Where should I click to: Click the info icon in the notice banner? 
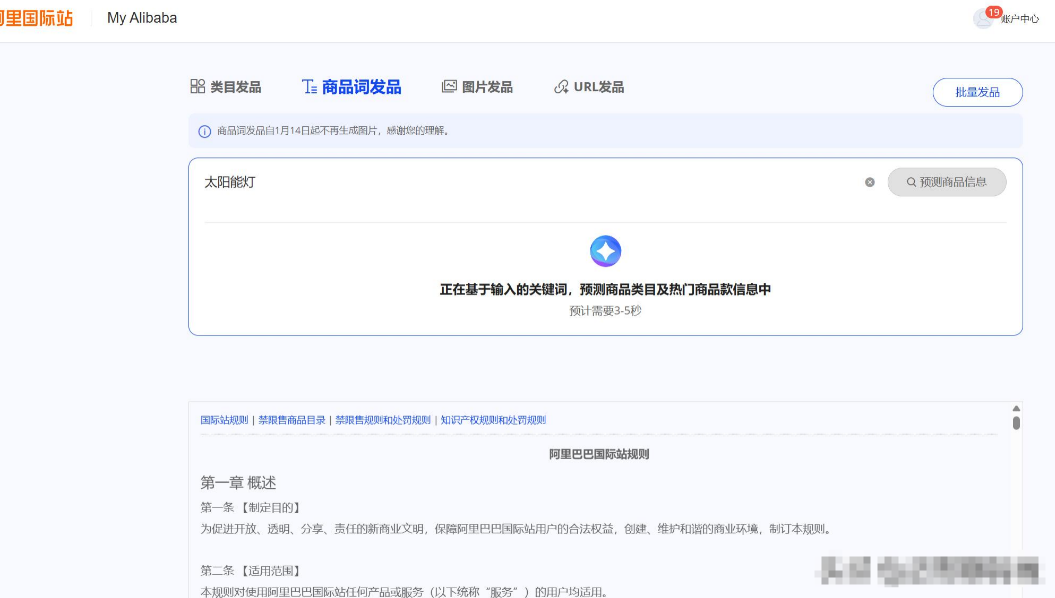point(205,131)
